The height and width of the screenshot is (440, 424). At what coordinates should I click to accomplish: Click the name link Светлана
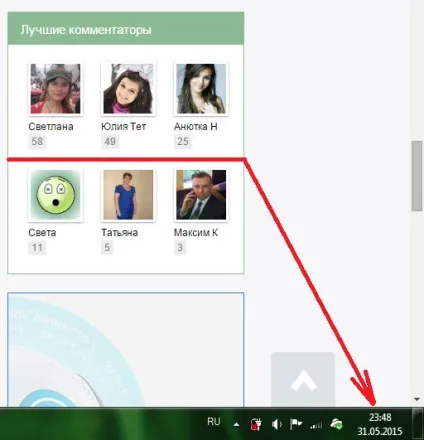51,126
